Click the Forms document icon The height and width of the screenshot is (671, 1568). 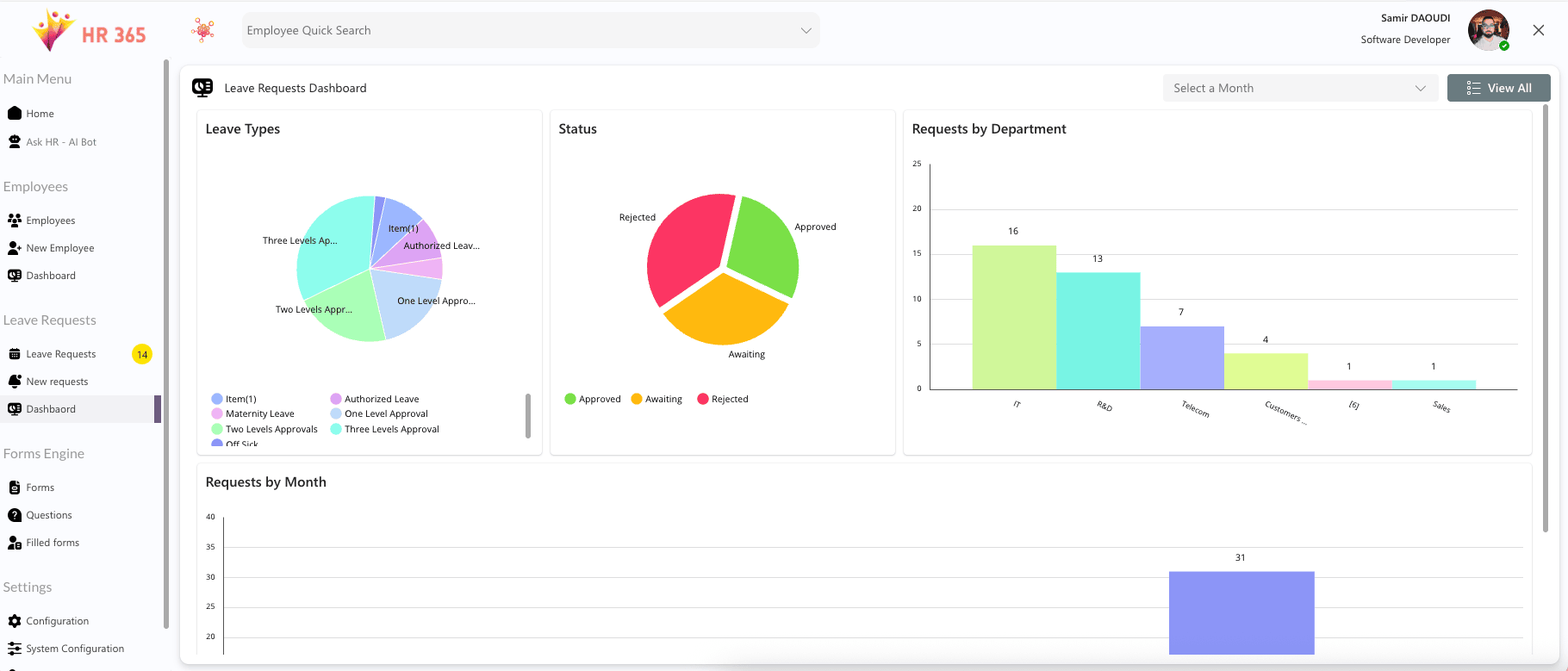click(x=15, y=487)
